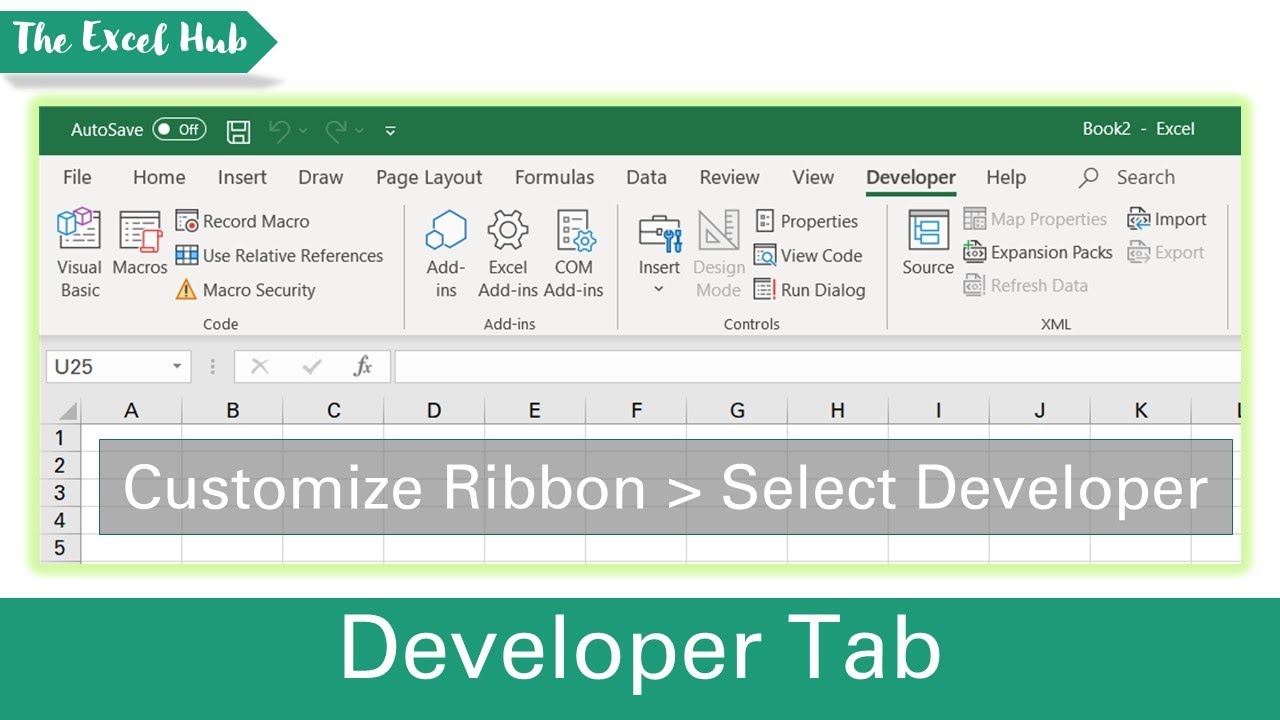Click Import XML
Image resolution: width=1280 pixels, height=720 pixels.
[1167, 219]
